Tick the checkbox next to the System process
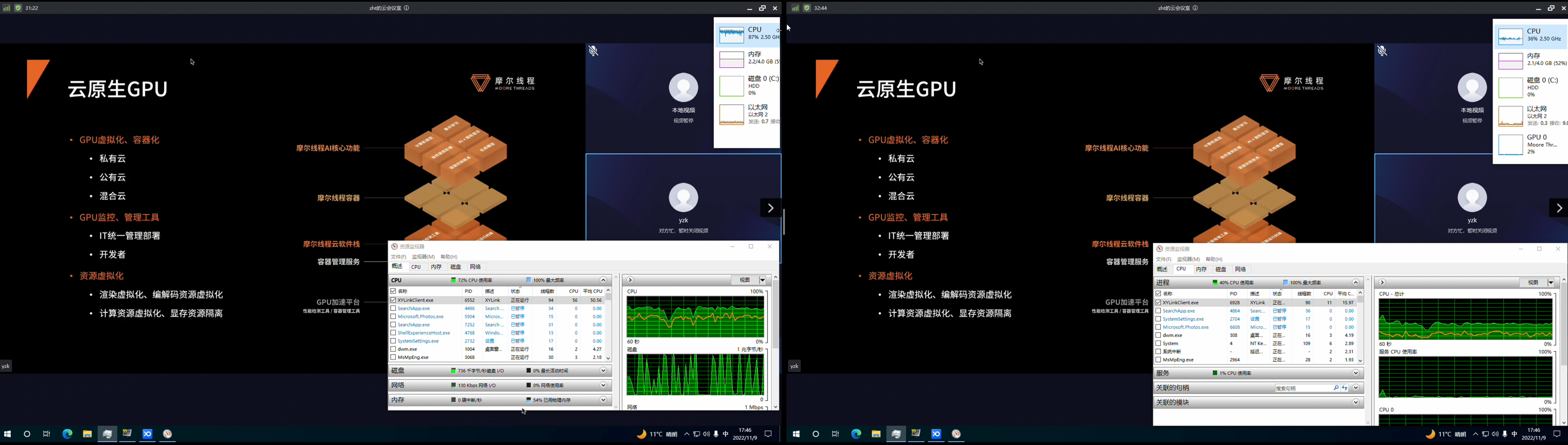1568x445 pixels. [x=1158, y=343]
